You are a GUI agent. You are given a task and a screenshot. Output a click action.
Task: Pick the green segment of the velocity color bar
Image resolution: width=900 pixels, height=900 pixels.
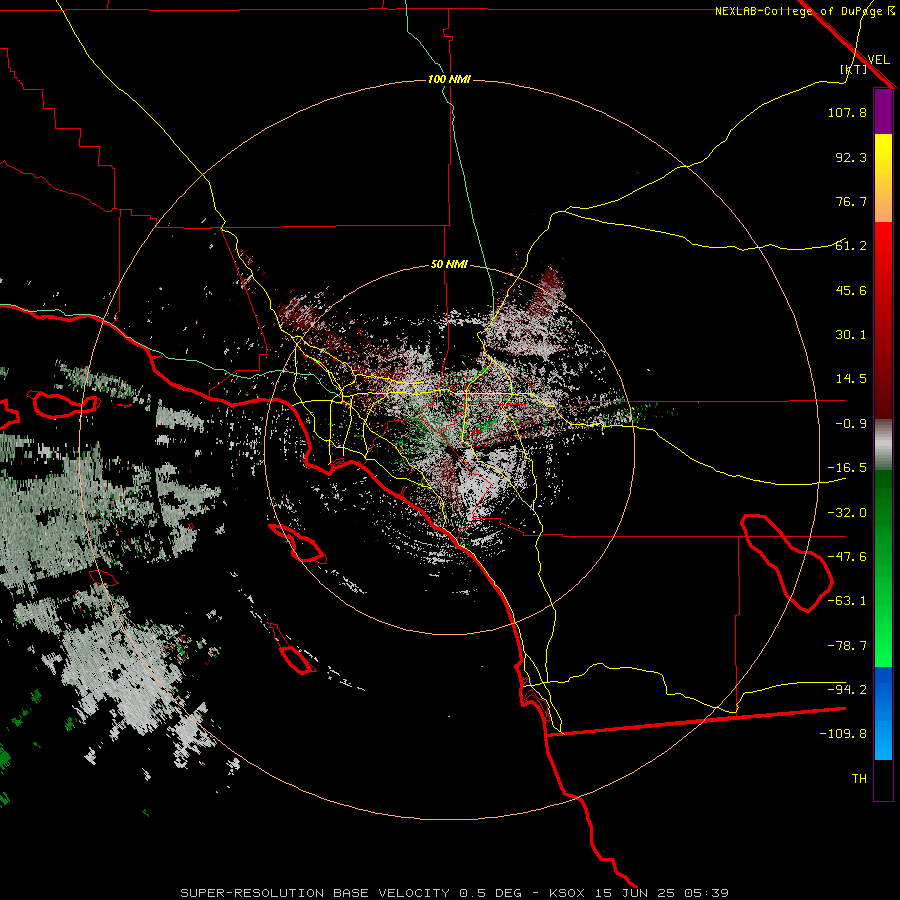(883, 568)
